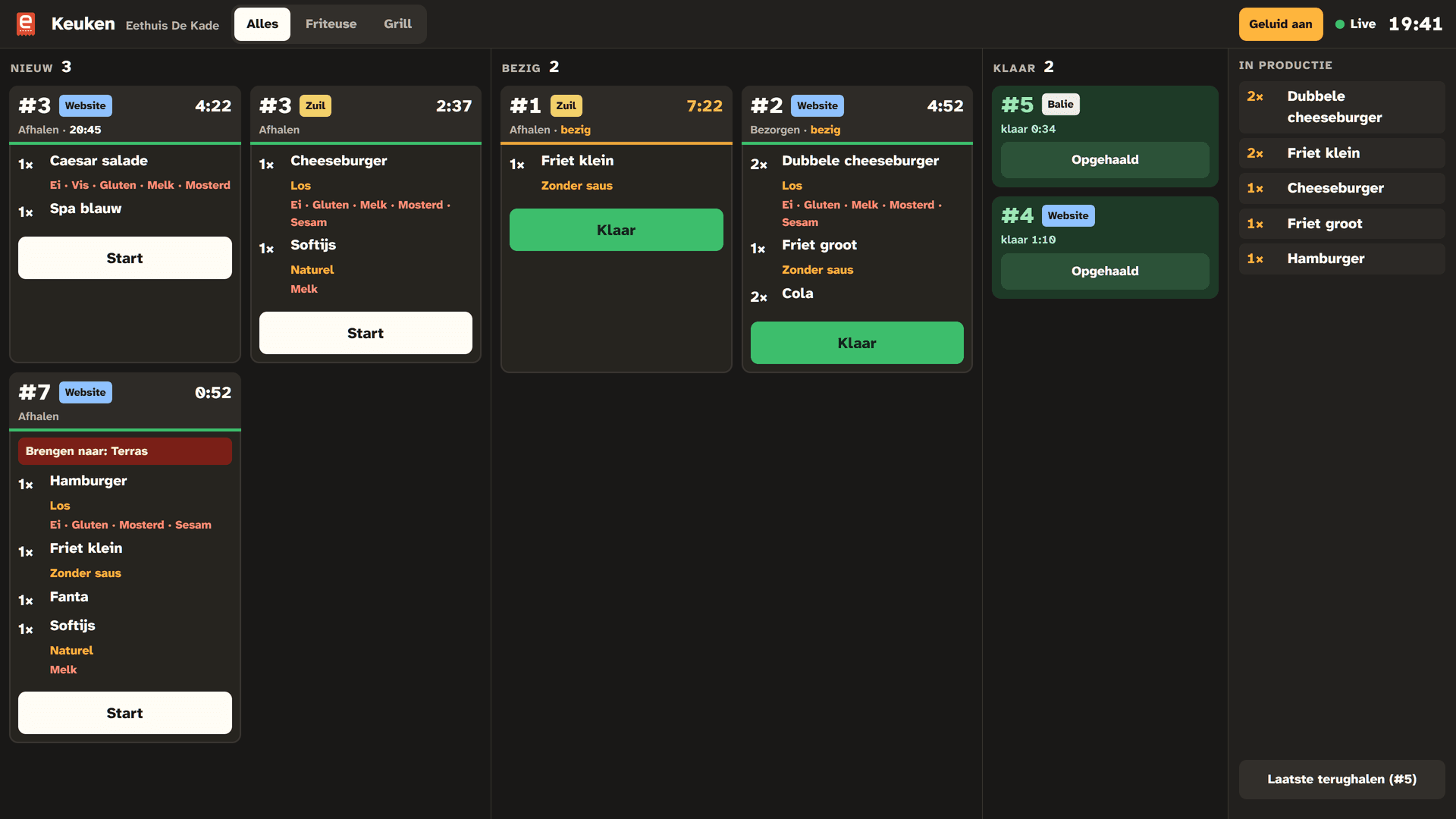Select Cola item in order #2
1456x819 pixels.
point(798,293)
